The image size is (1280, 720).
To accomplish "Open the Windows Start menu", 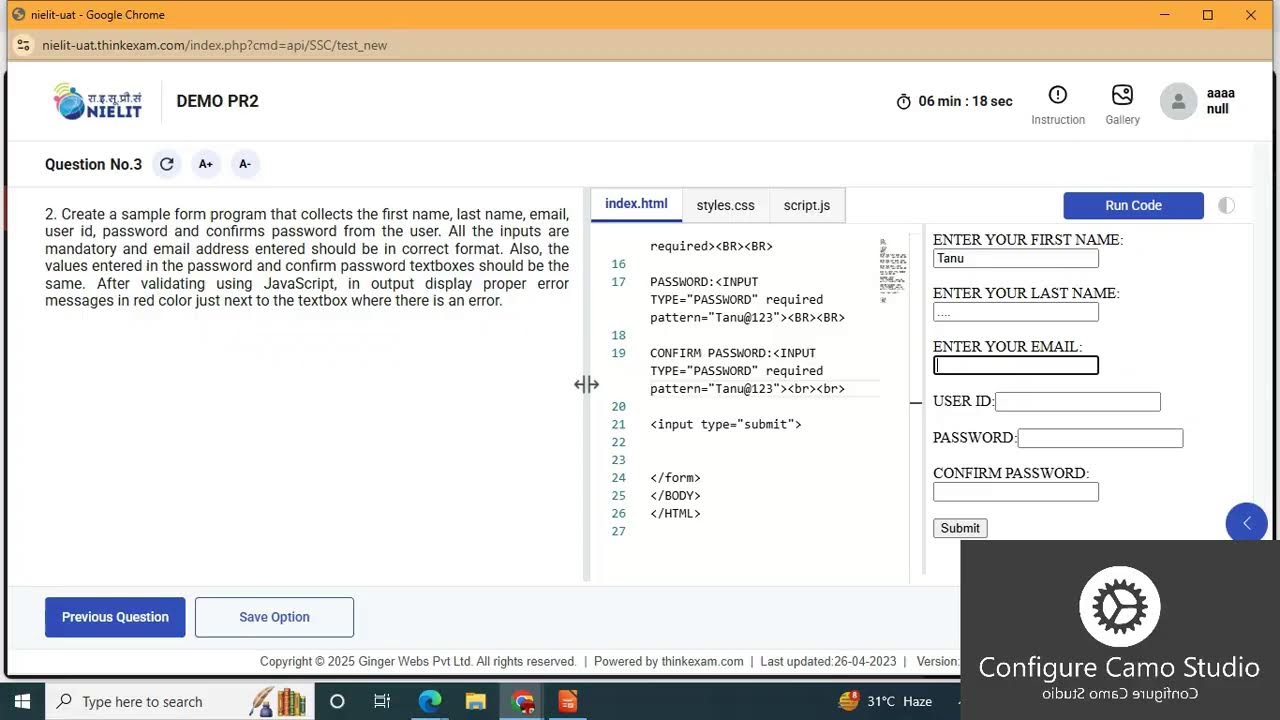I will click(22, 701).
